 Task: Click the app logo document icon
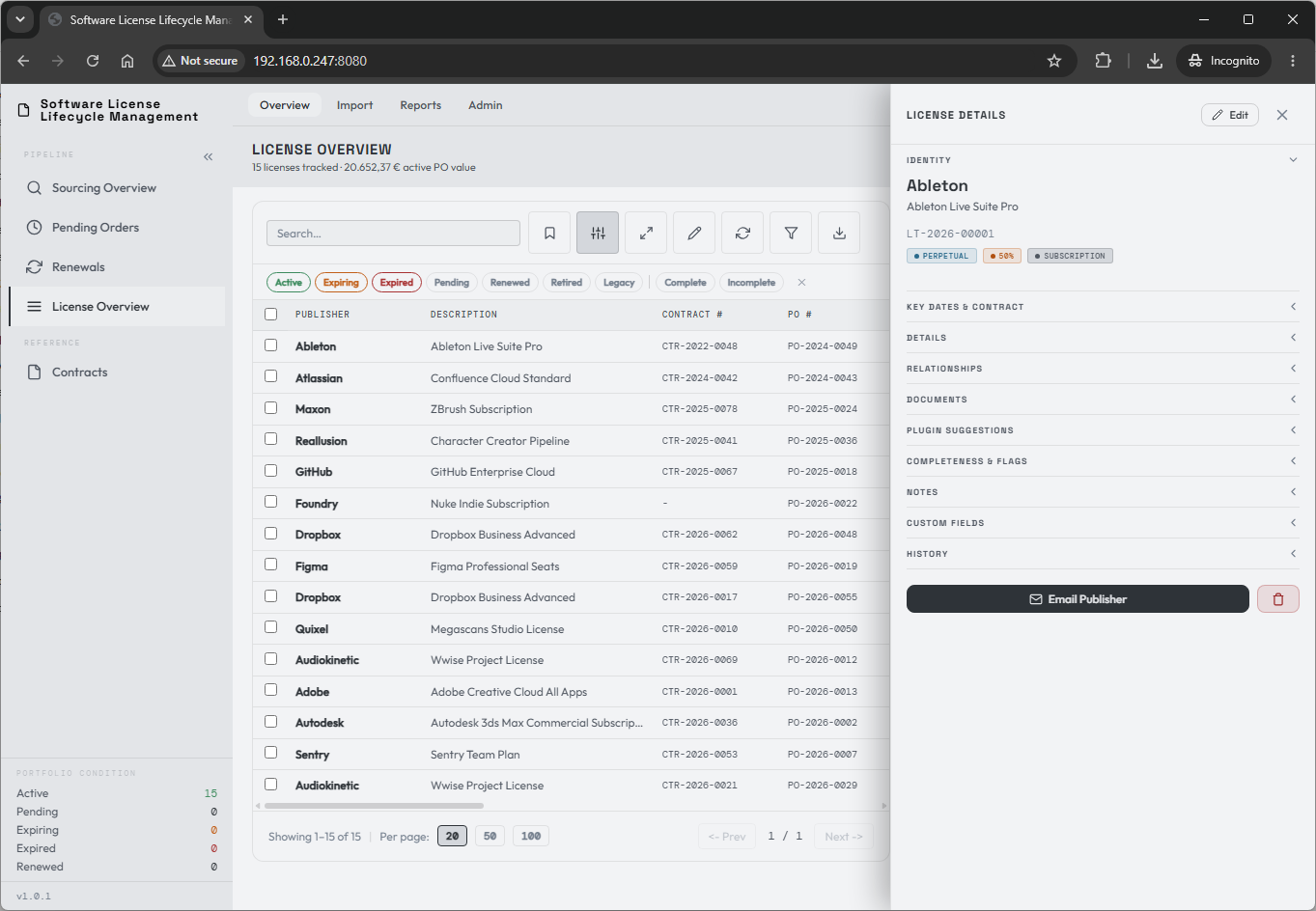point(24,110)
